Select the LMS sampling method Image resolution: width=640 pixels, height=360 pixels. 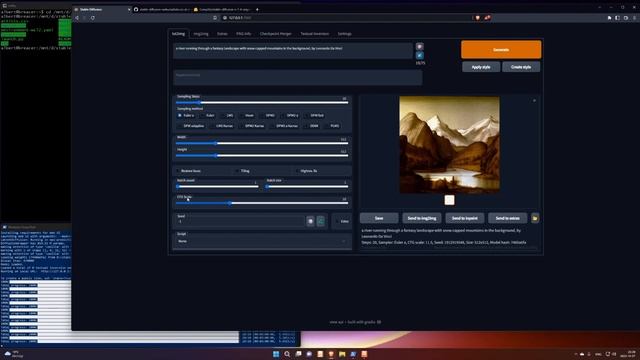click(x=227, y=116)
